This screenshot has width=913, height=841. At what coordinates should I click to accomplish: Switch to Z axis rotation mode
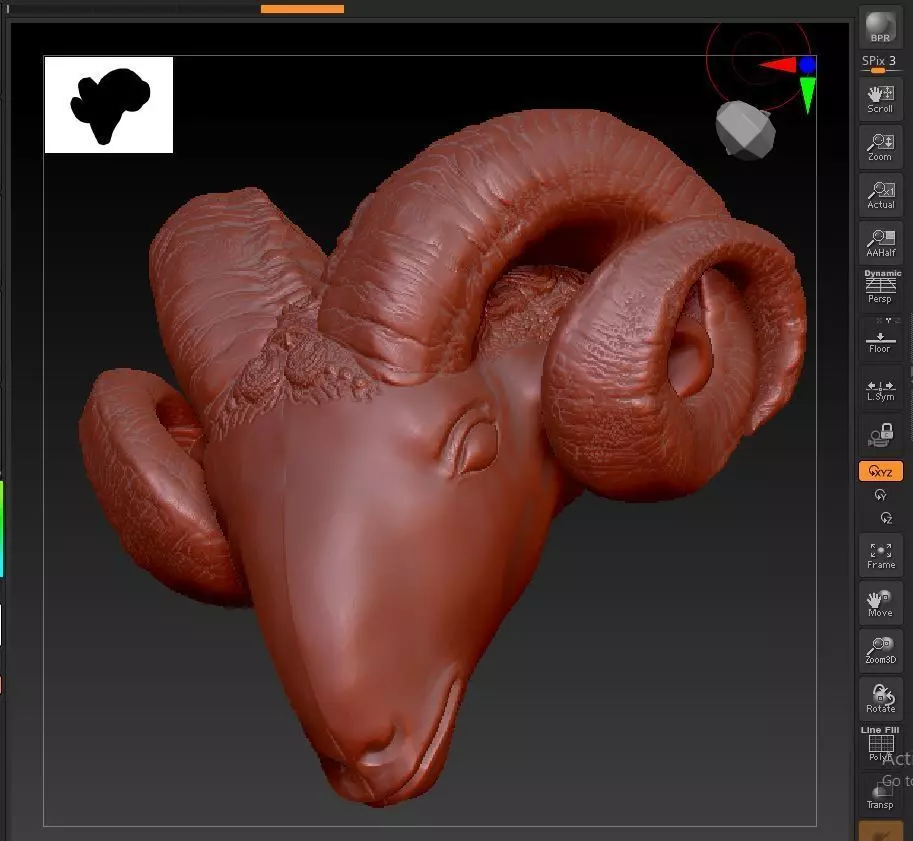point(886,518)
